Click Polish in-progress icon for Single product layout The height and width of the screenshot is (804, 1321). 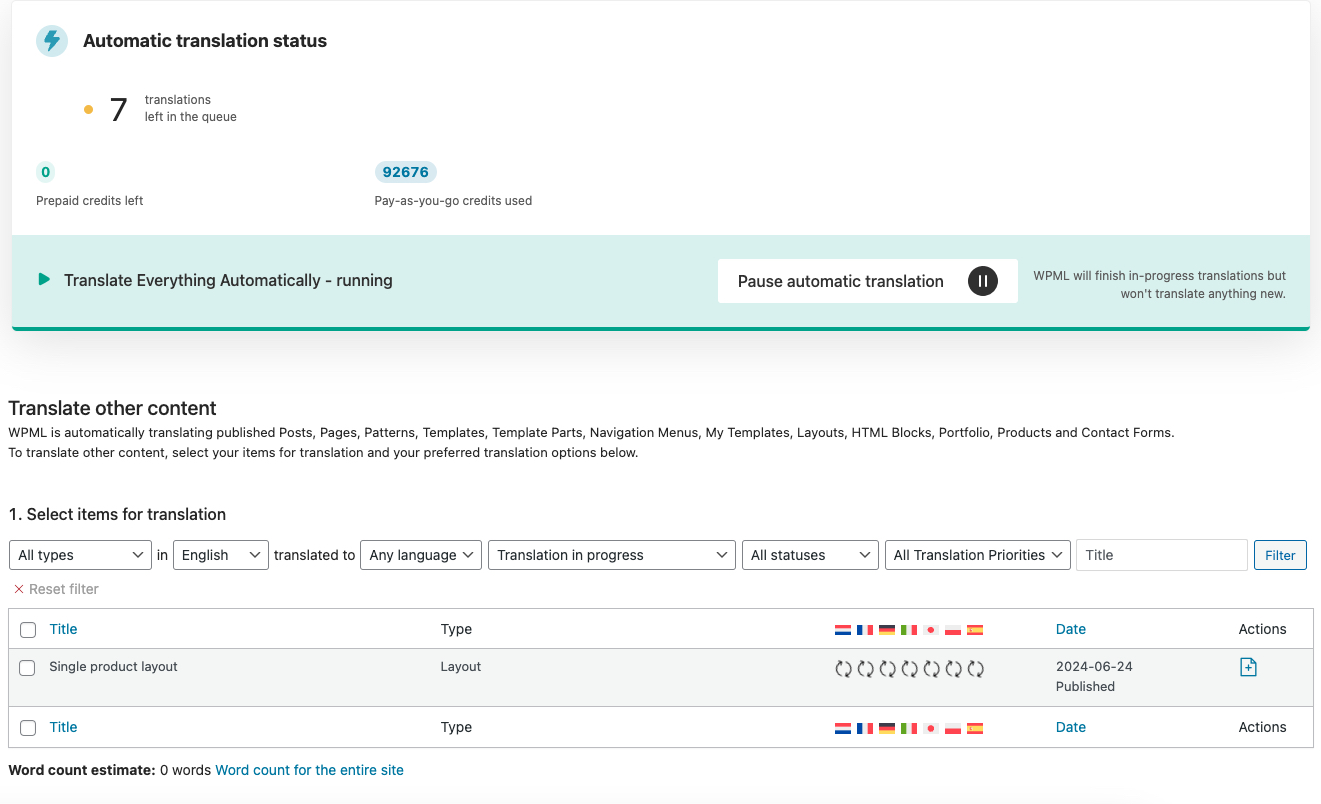(x=954, y=669)
